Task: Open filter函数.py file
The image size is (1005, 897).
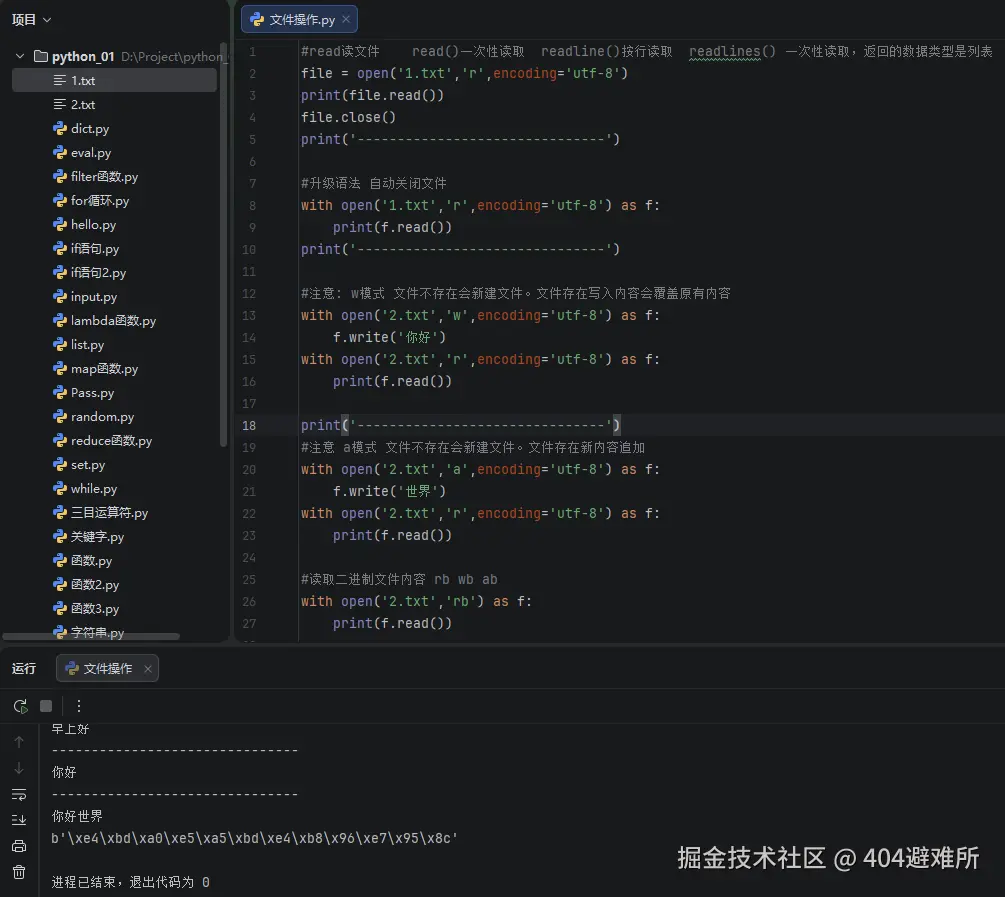Action: pos(104,176)
